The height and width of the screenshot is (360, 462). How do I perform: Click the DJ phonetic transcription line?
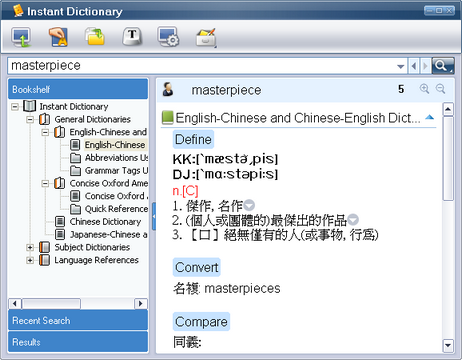pos(225,174)
